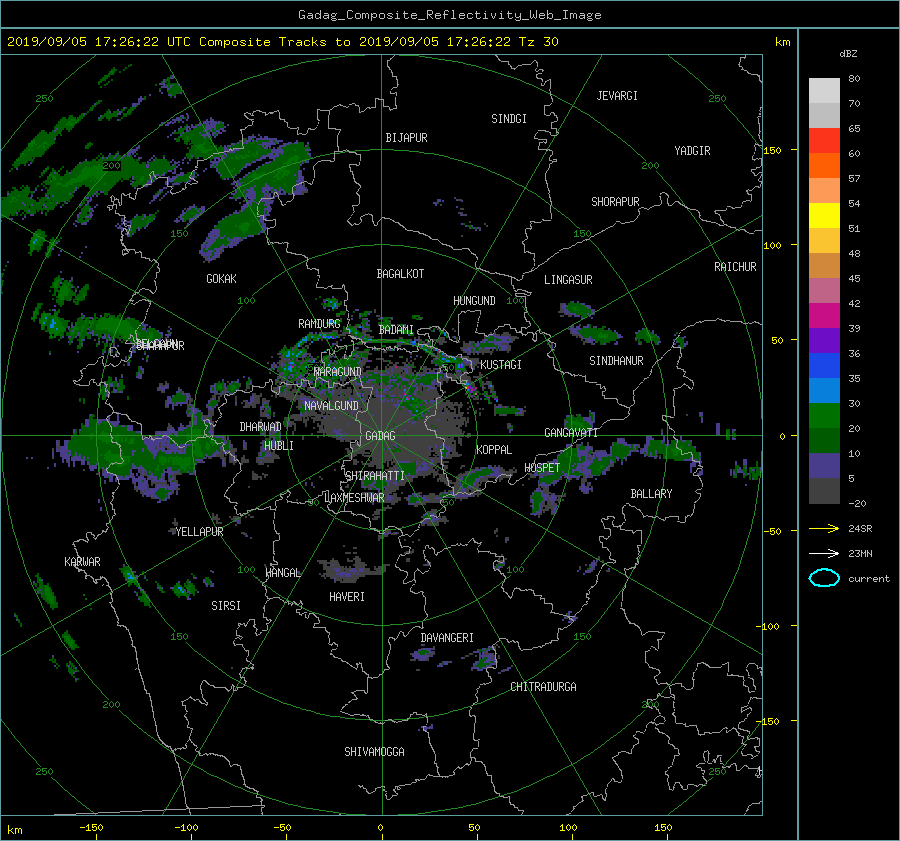Select the HAVERI label
900x841 pixels.
347,597
